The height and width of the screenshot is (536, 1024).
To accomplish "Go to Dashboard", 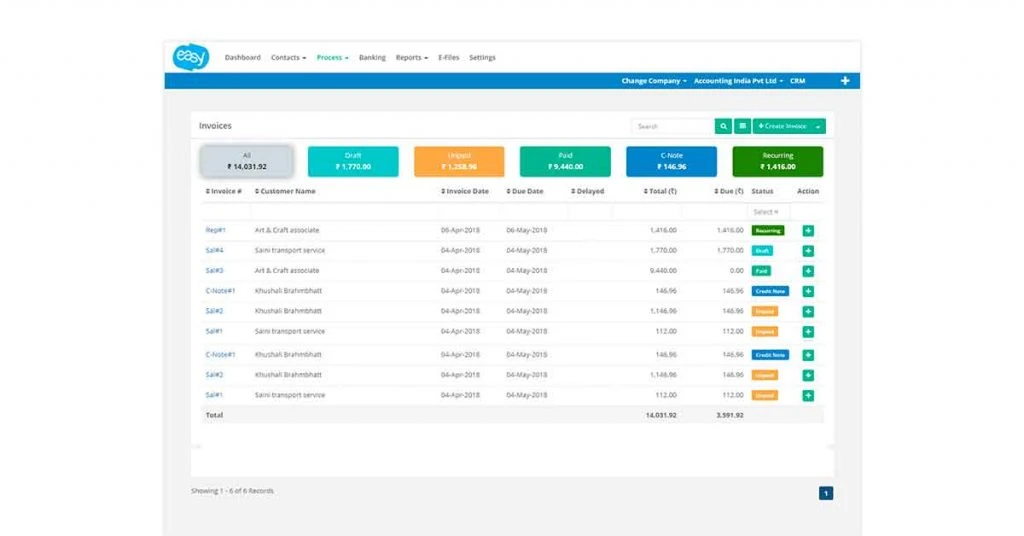I will coord(242,57).
